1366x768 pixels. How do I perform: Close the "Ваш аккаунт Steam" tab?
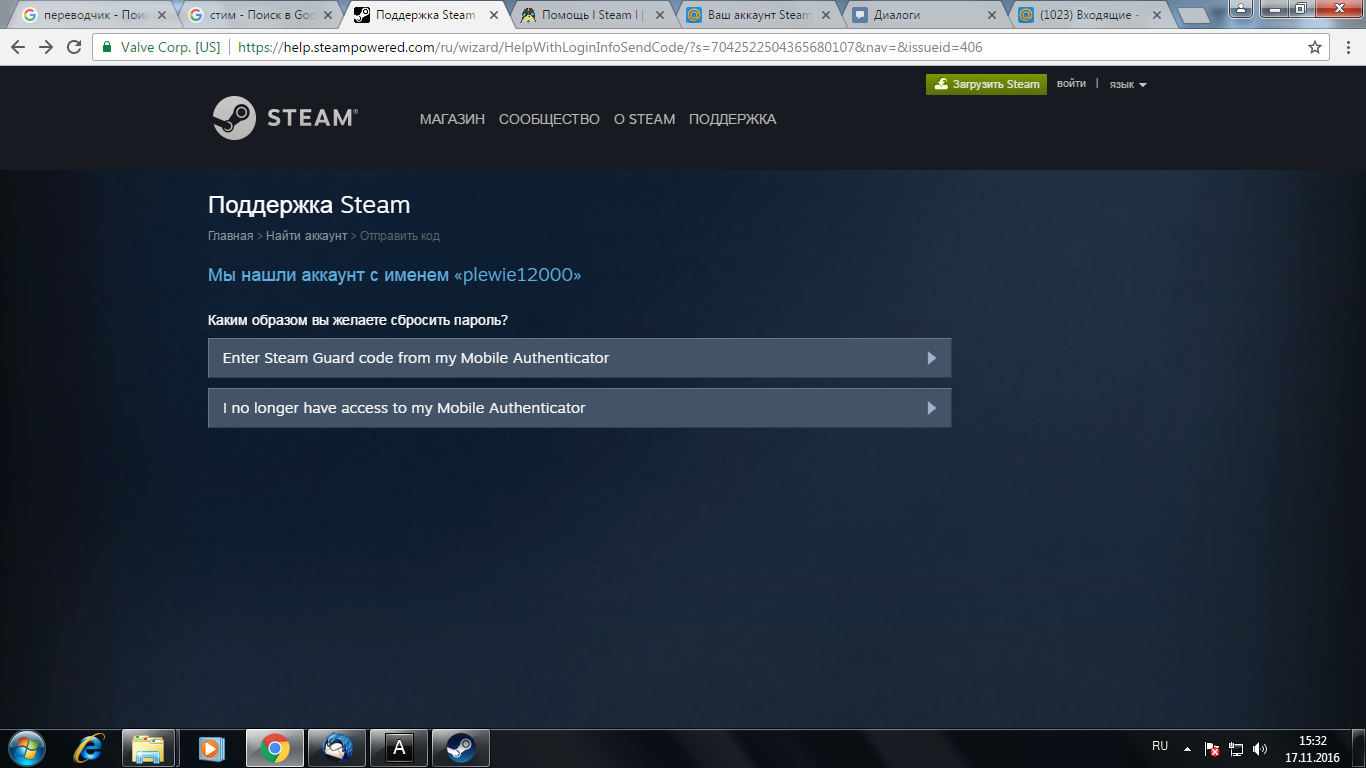[826, 15]
